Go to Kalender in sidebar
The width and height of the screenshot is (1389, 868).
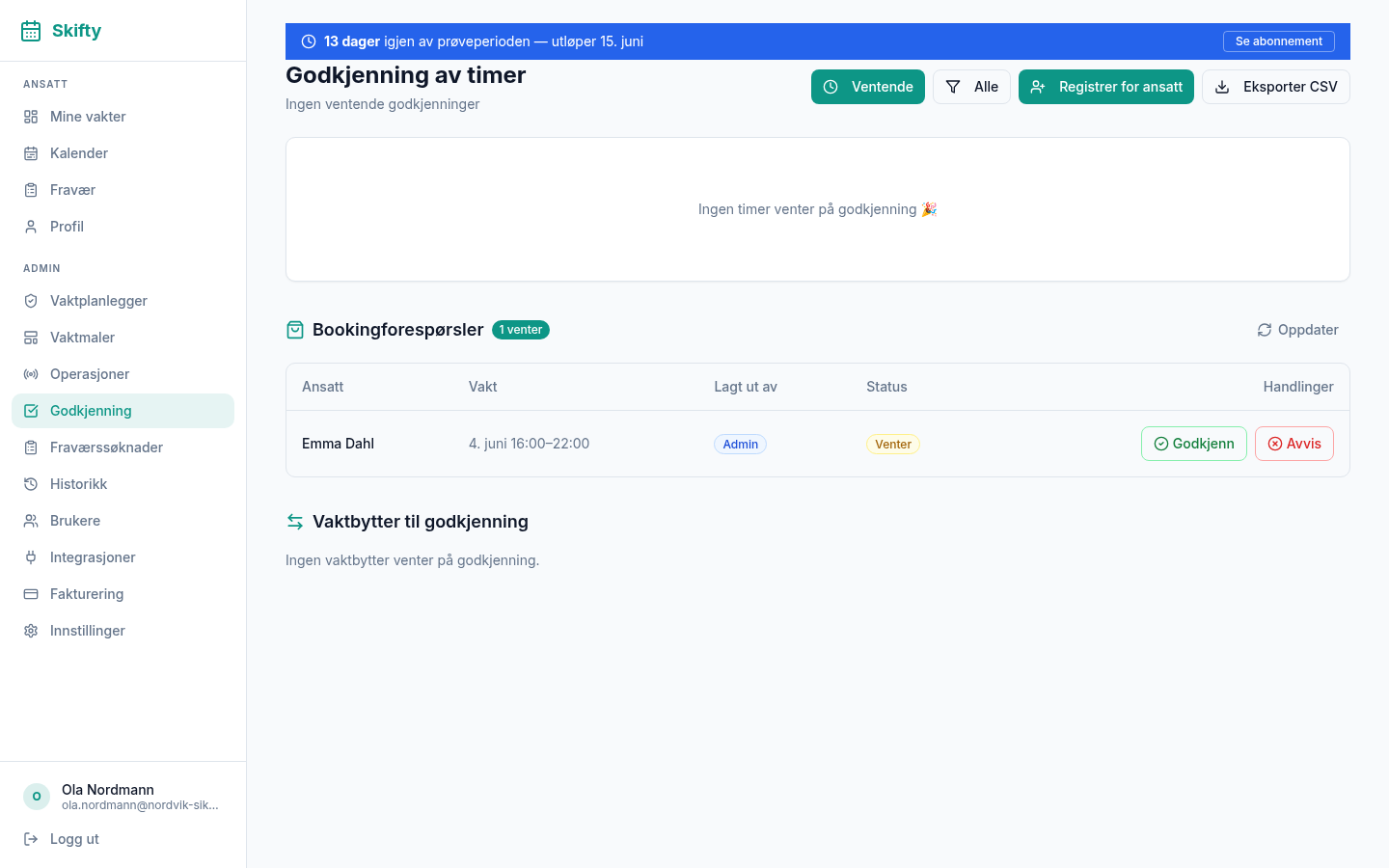(x=123, y=153)
